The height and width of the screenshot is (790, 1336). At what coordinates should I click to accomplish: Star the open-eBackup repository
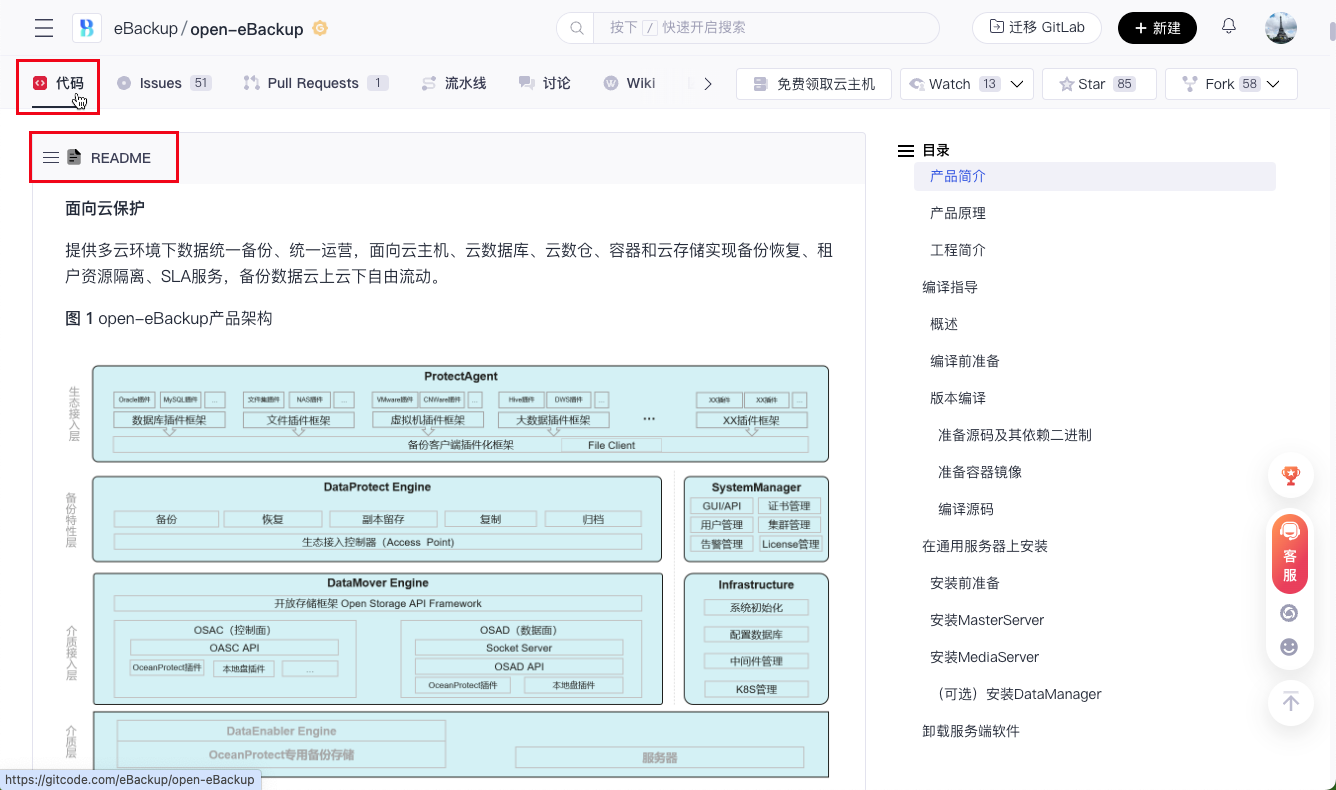pos(1098,84)
